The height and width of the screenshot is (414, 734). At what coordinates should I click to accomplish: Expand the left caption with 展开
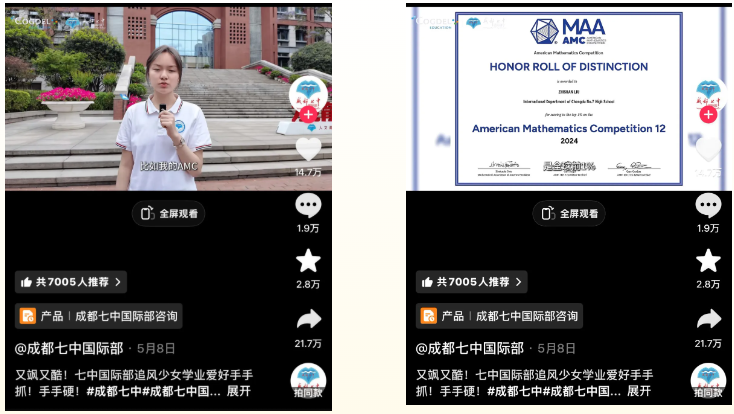pyautogui.click(x=239, y=391)
